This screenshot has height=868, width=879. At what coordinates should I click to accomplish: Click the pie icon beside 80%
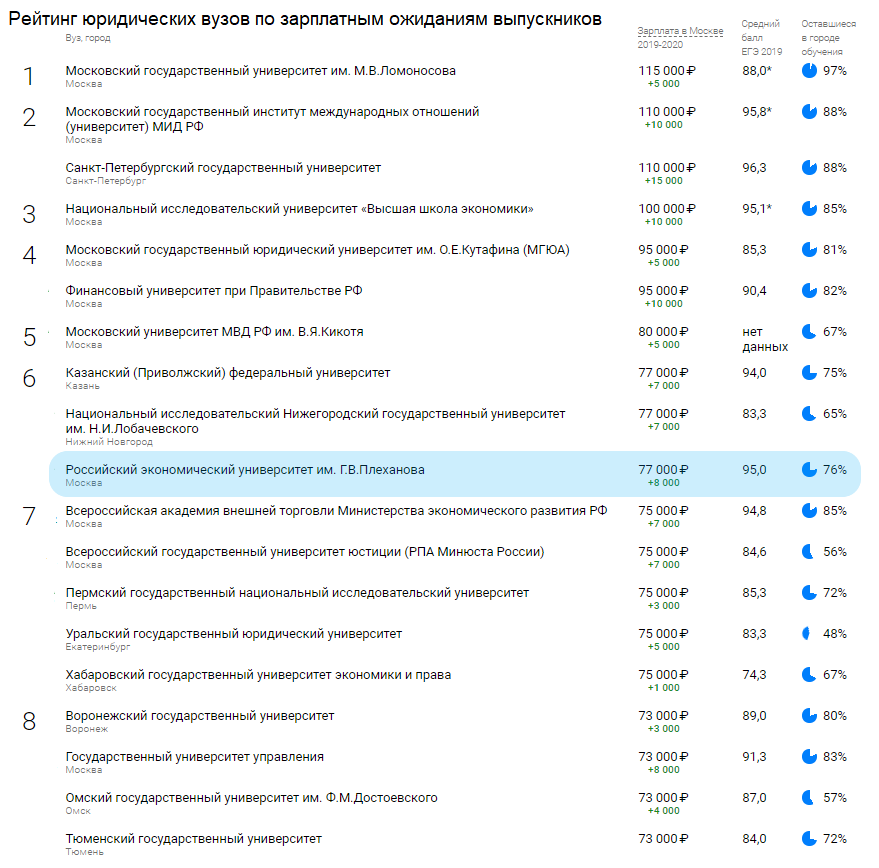pos(809,715)
